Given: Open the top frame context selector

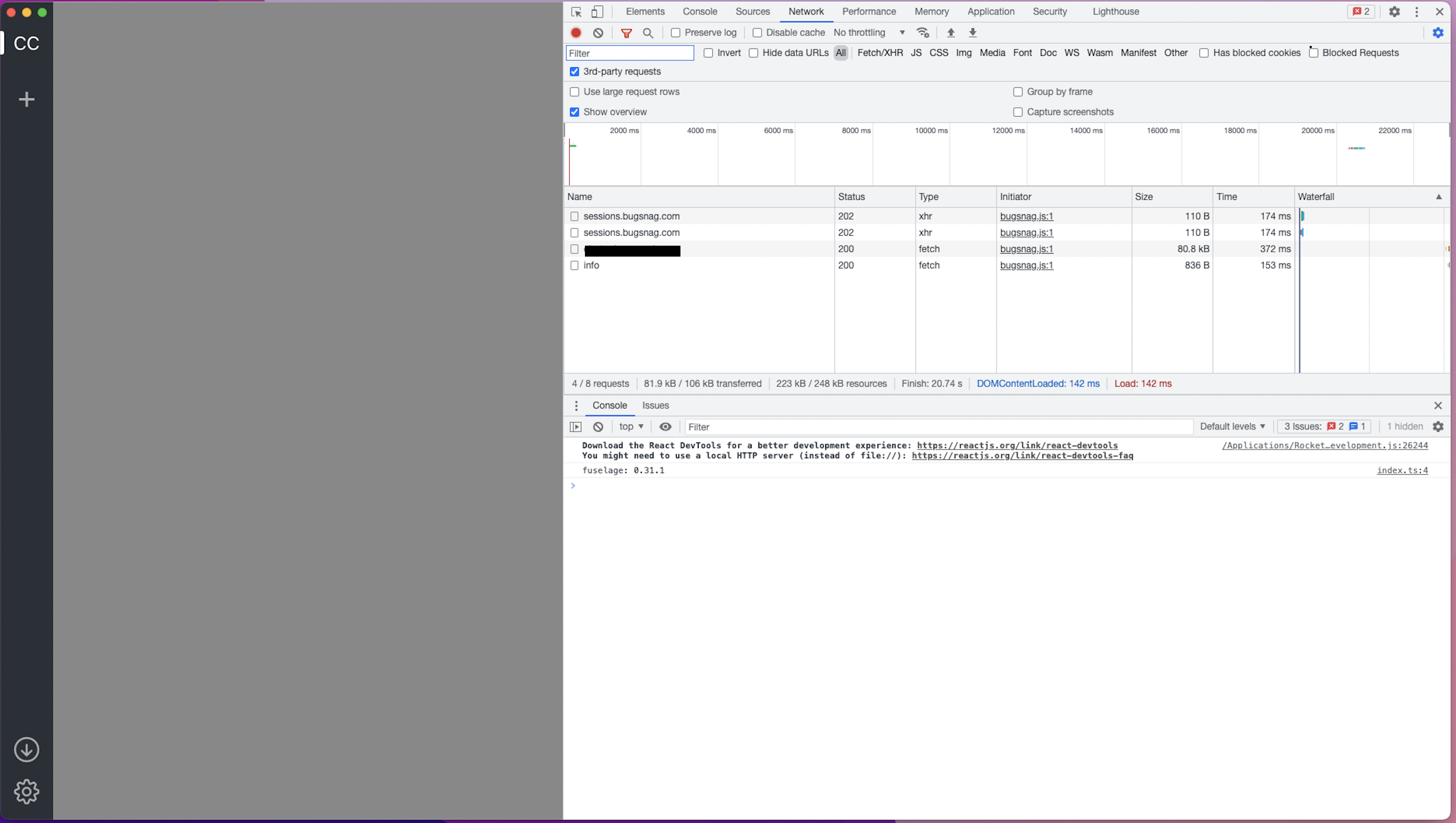Looking at the screenshot, I should (631, 426).
